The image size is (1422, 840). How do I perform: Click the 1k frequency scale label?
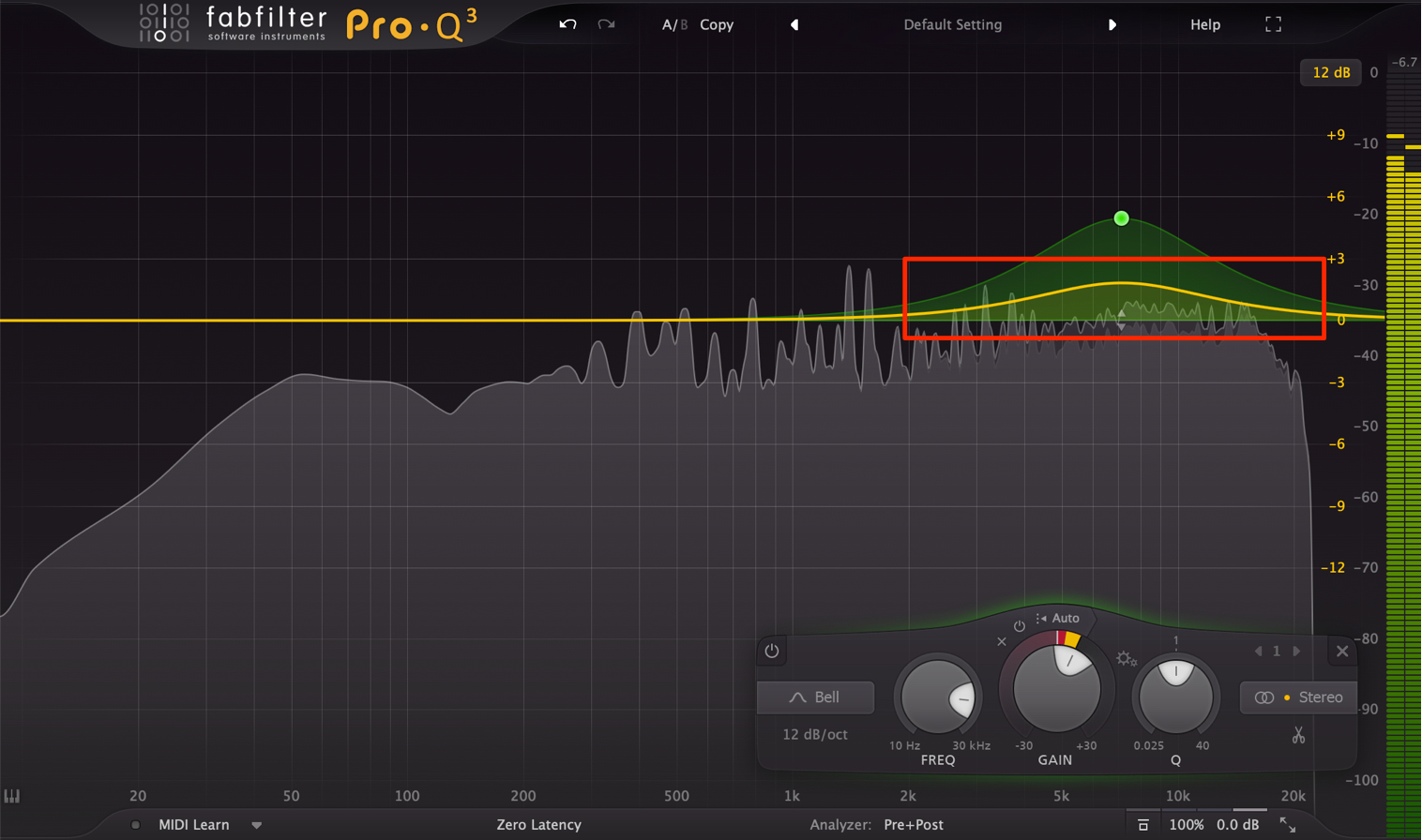coord(792,796)
